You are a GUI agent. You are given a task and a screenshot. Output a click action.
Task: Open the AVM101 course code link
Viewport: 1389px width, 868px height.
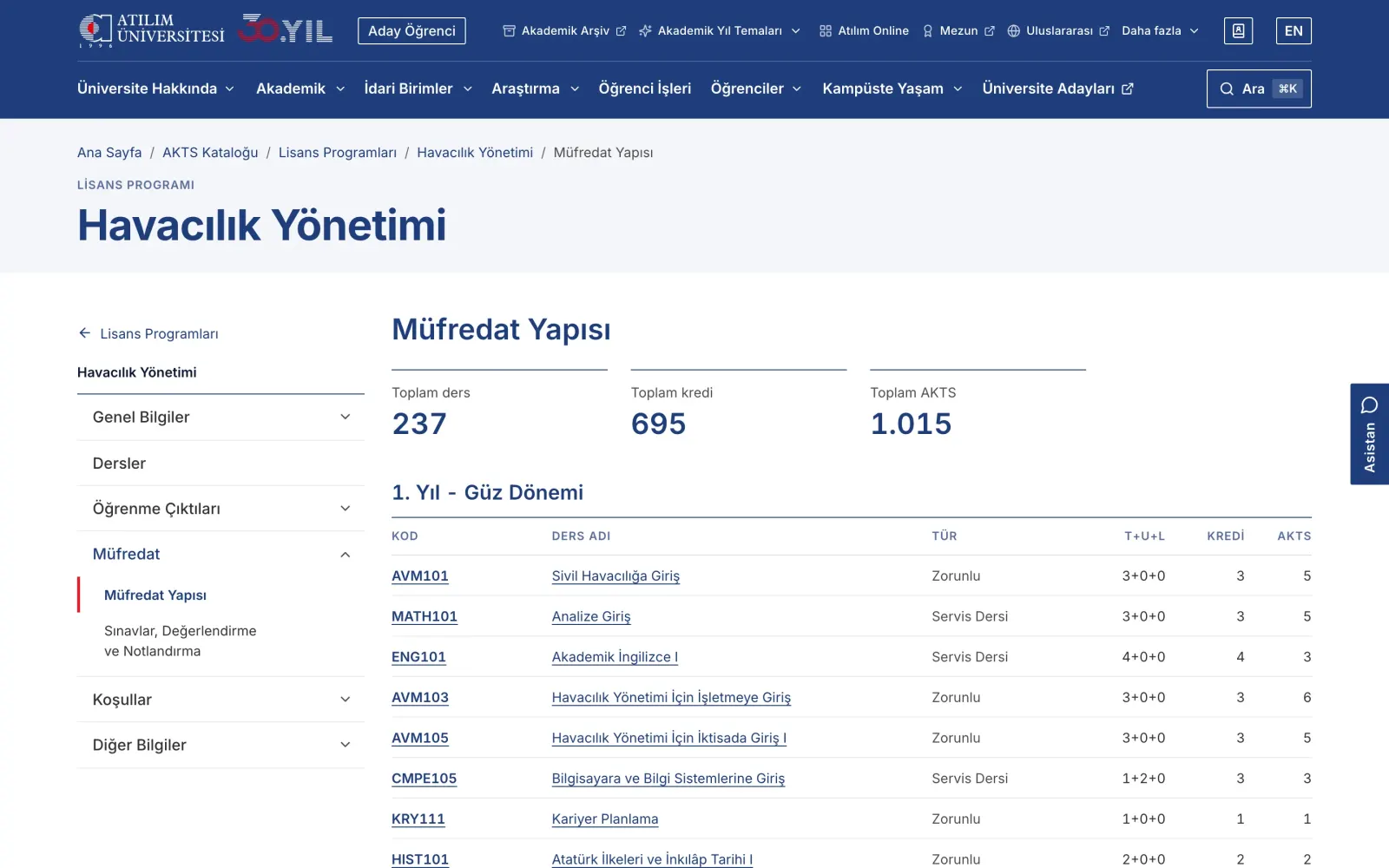point(420,575)
